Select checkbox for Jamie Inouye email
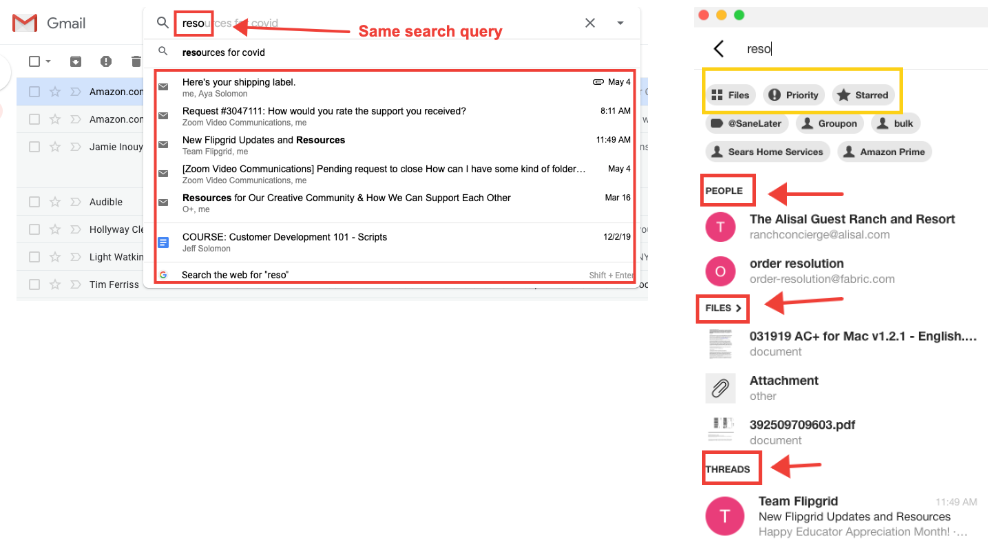This screenshot has height=558, width=1007. (35, 147)
